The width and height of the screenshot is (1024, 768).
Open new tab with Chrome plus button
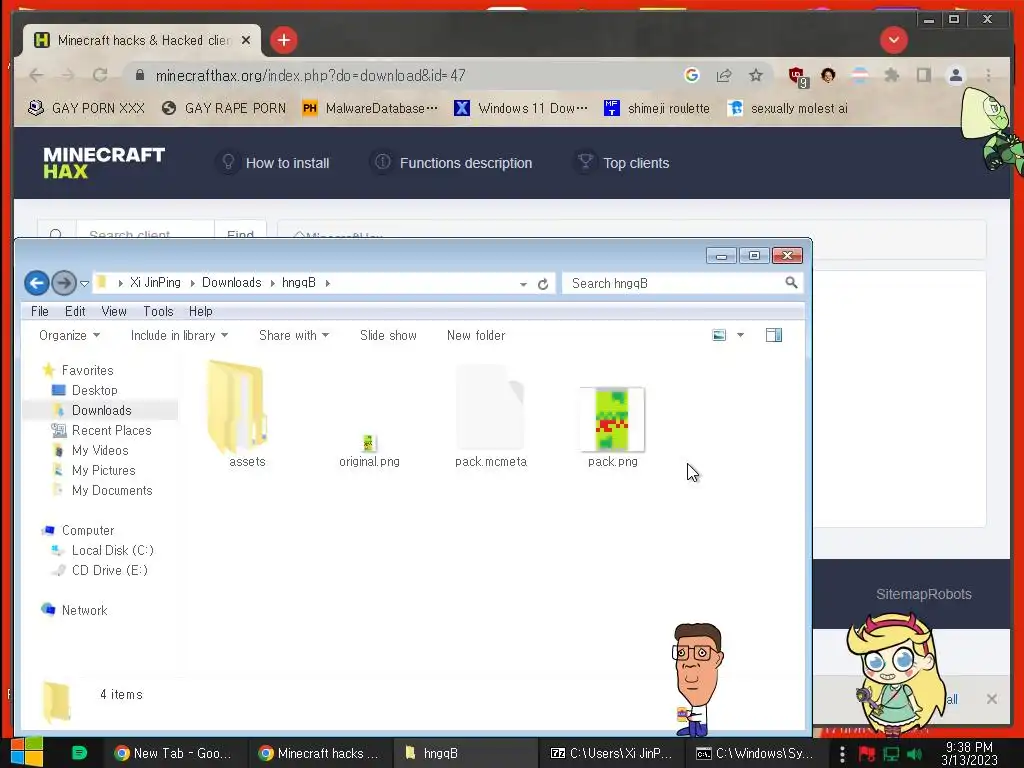(283, 40)
